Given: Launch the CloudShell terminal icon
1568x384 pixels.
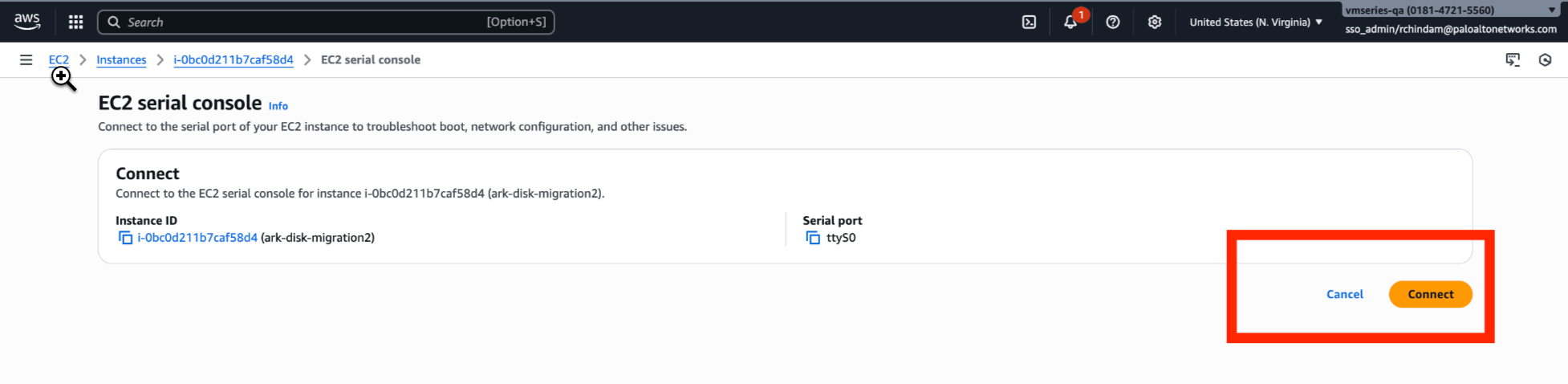Looking at the screenshot, I should [1029, 22].
